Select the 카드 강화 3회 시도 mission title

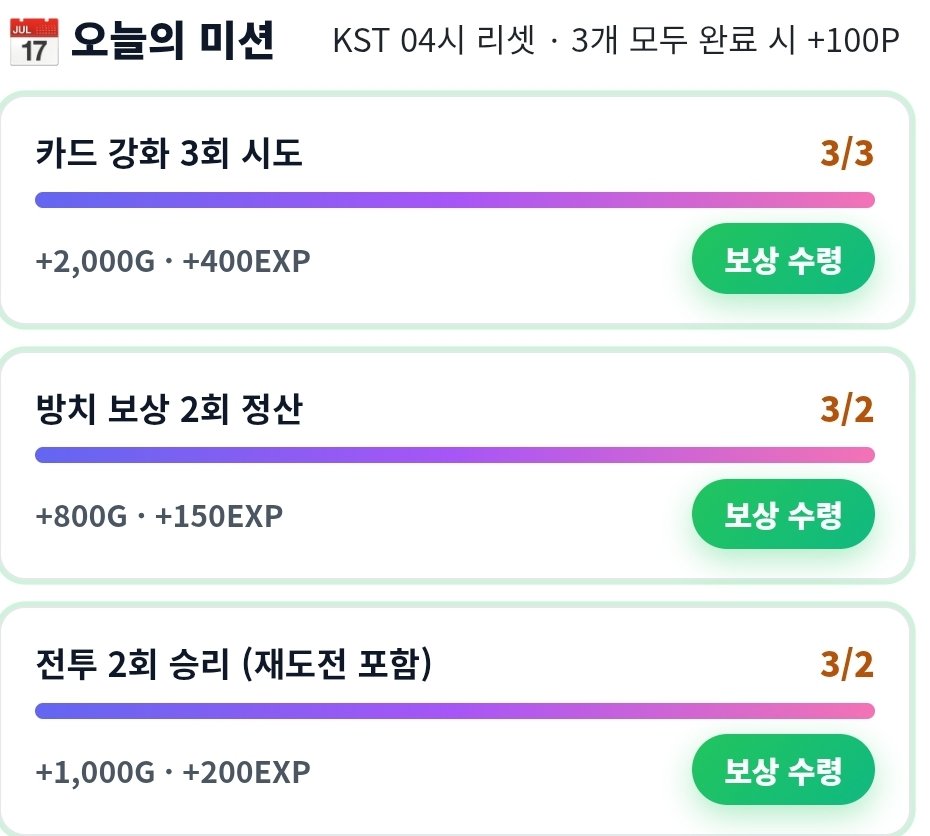[x=169, y=152]
